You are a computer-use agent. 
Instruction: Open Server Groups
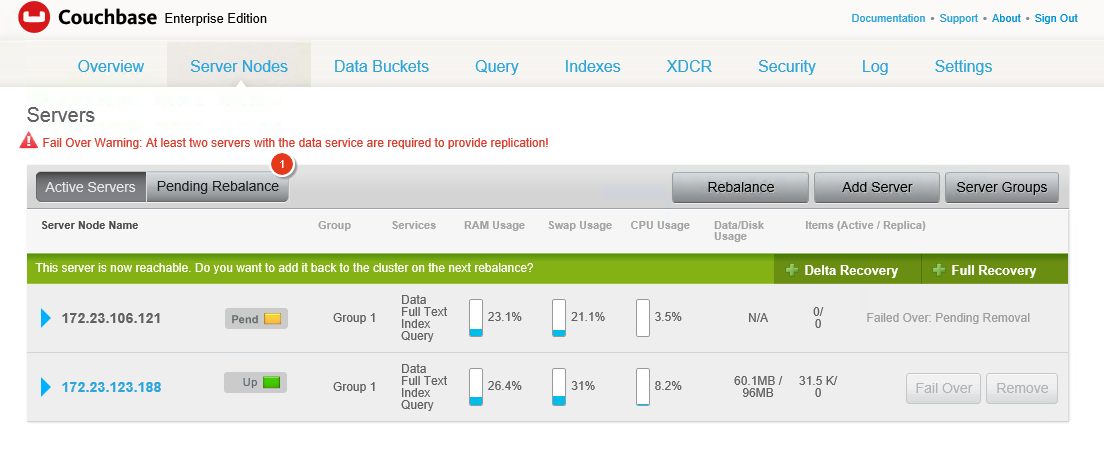(1001, 187)
